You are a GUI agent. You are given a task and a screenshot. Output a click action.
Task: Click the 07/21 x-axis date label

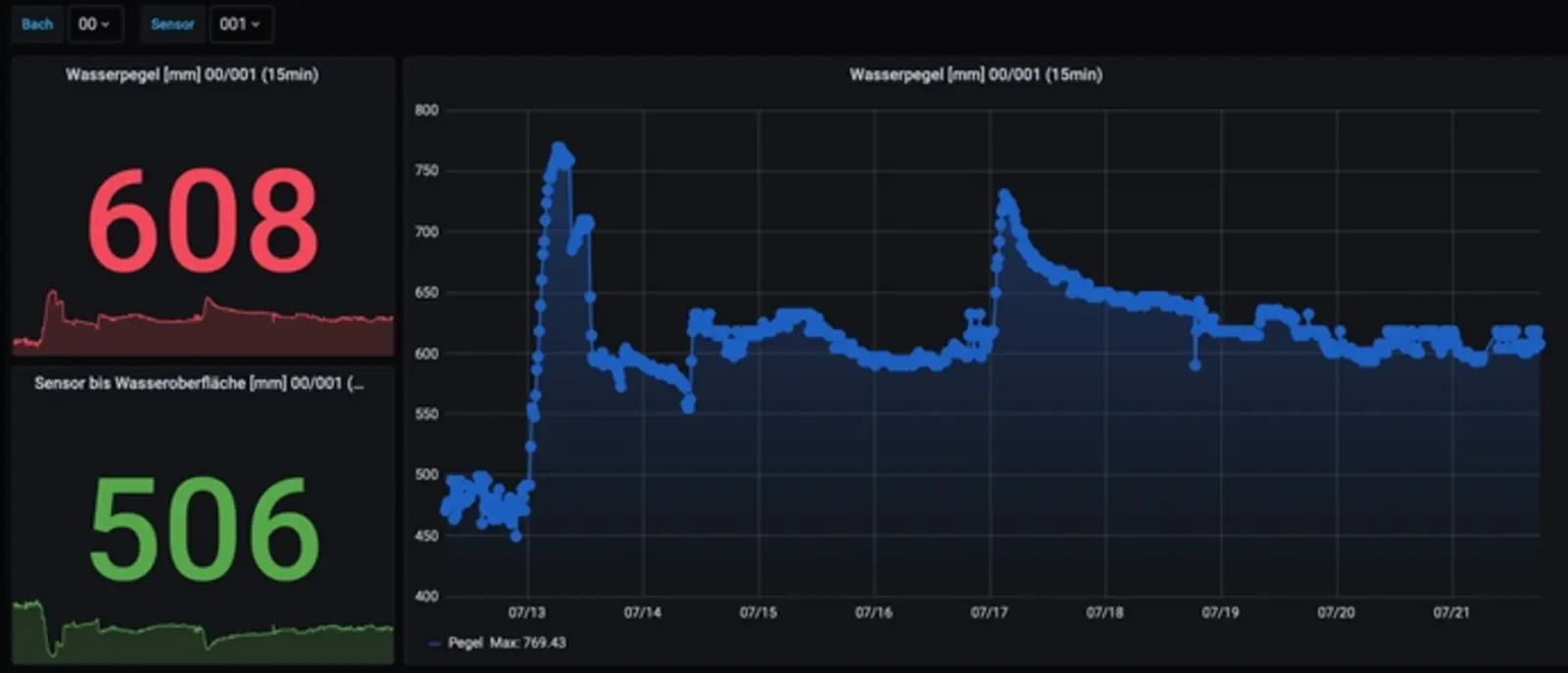coord(1451,612)
